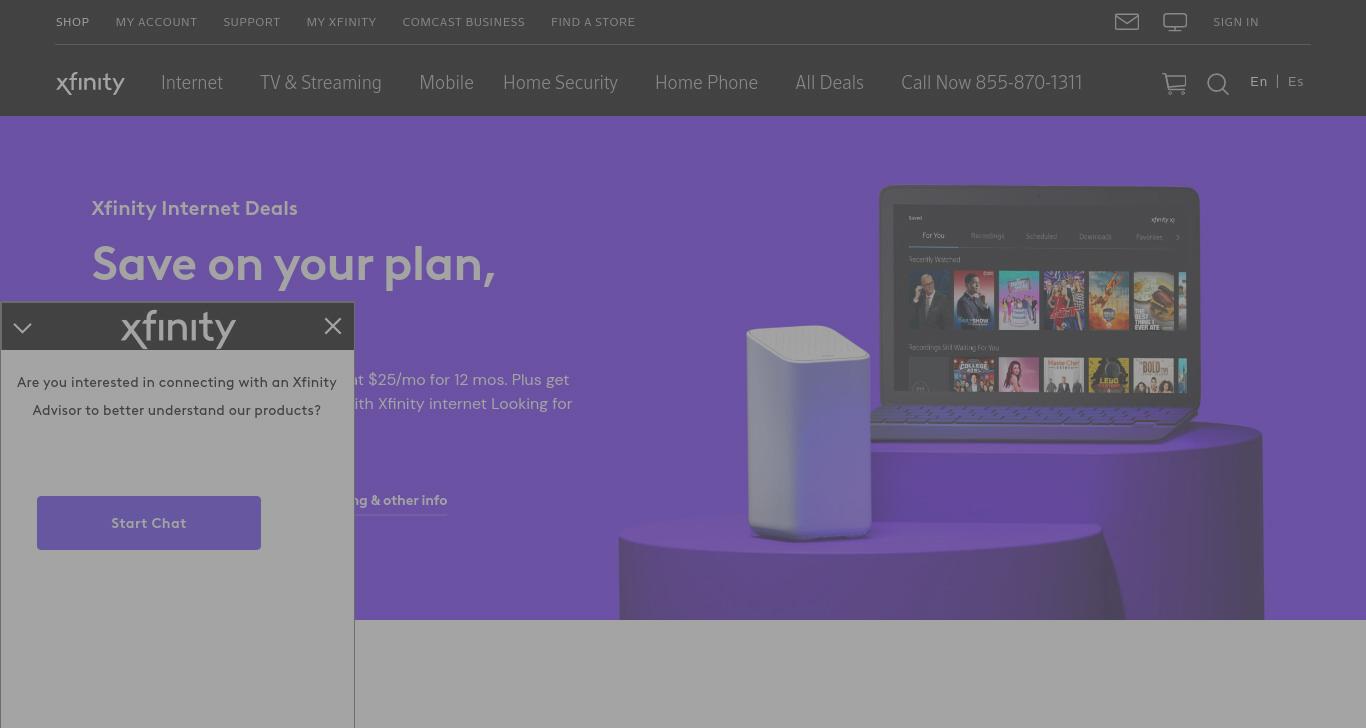Image resolution: width=1366 pixels, height=728 pixels.
Task: Open the Mobile navigation menu
Action: click(x=446, y=83)
